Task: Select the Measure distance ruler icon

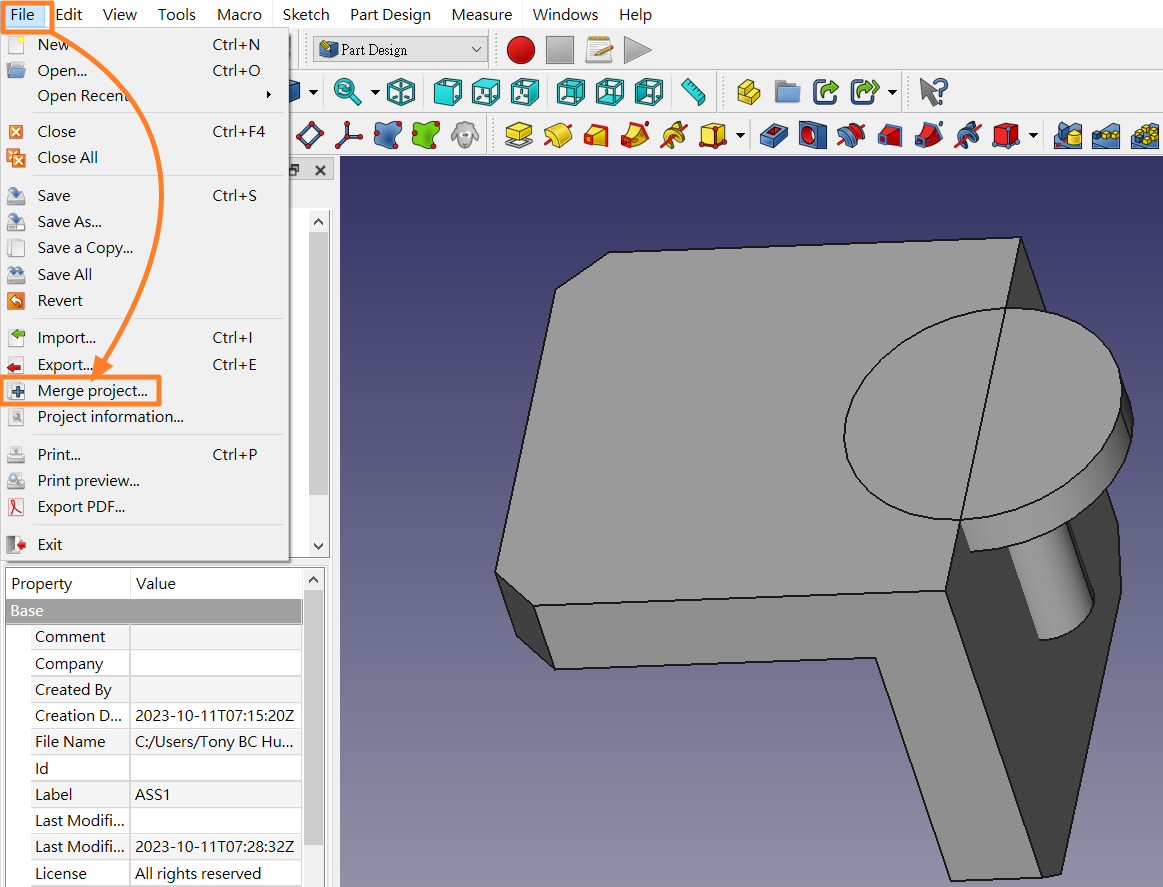Action: tap(693, 92)
